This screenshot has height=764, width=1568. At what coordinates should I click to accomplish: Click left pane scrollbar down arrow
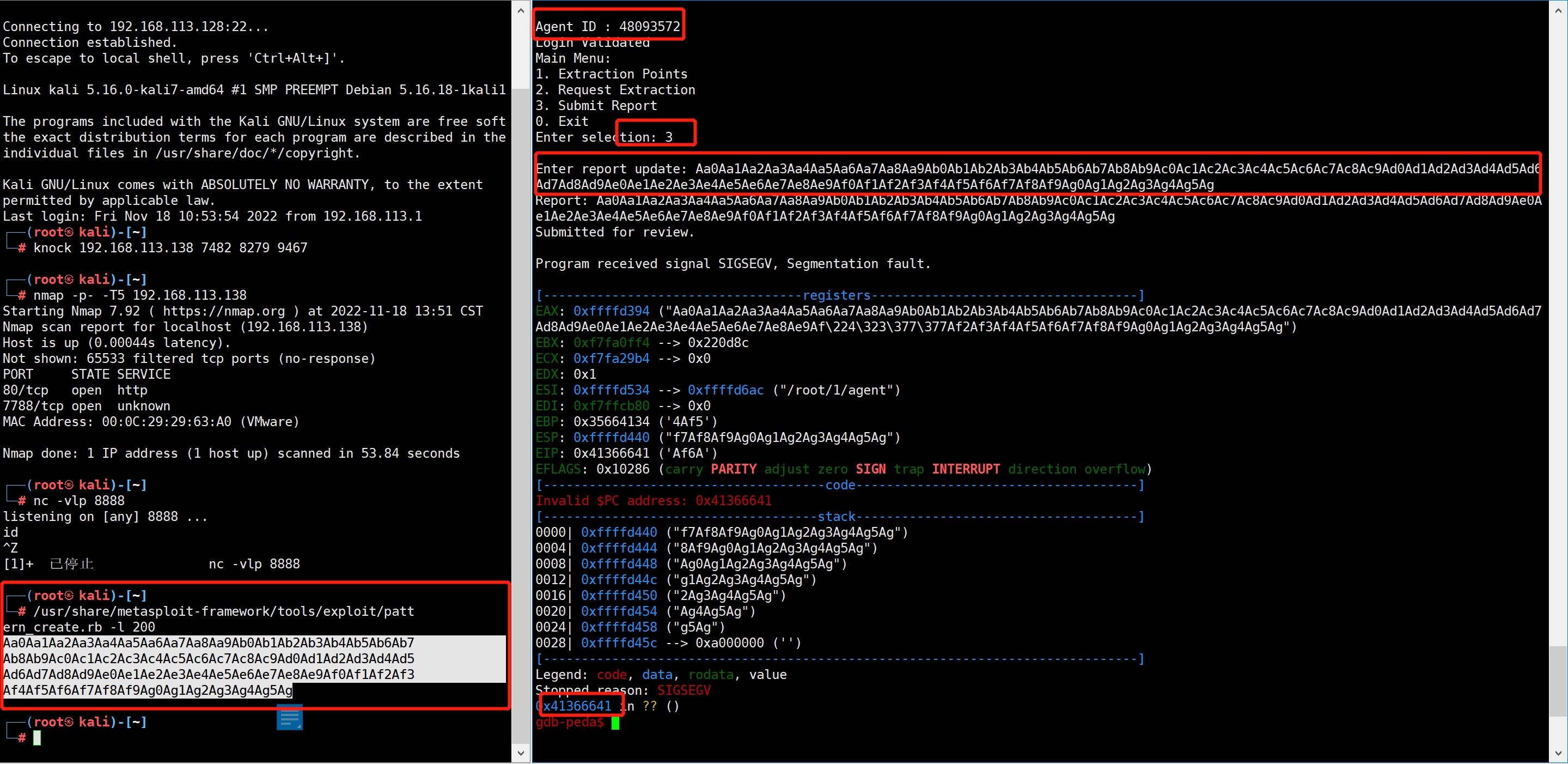coord(521,753)
